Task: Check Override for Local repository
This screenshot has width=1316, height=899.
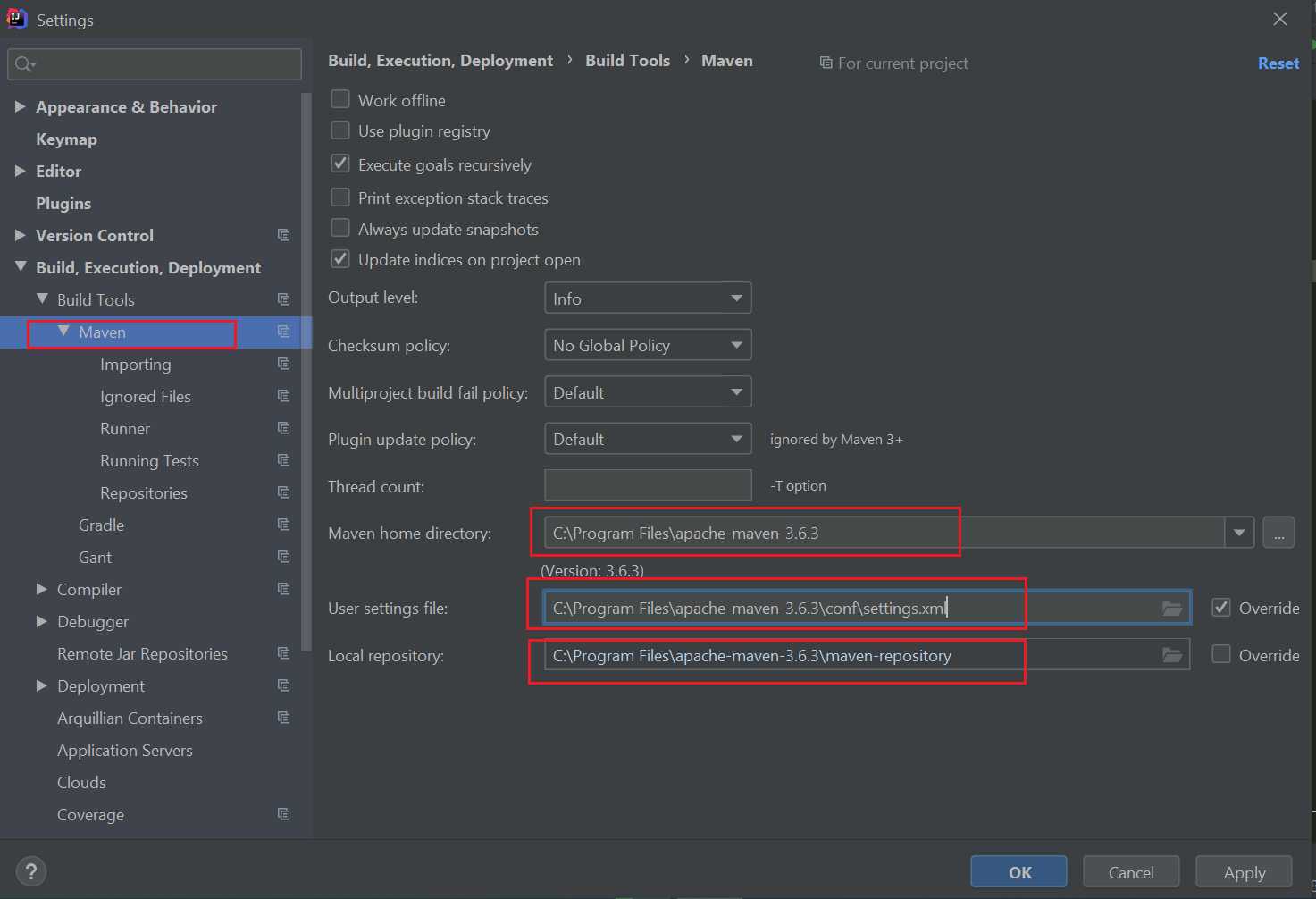Action: click(1221, 654)
